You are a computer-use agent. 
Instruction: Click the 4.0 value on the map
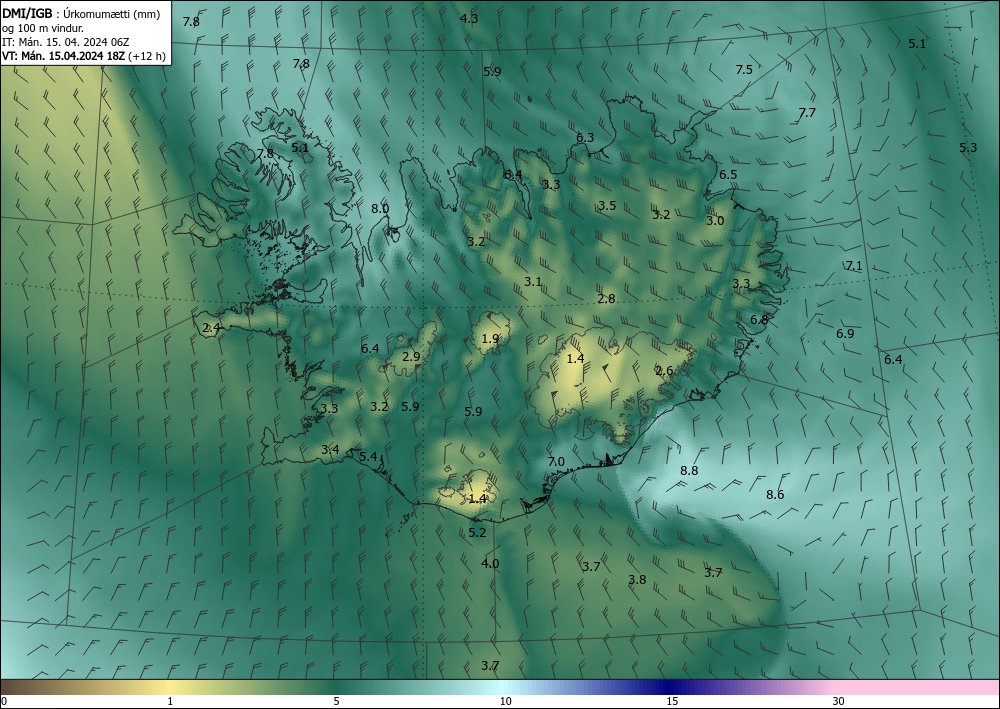(490, 563)
